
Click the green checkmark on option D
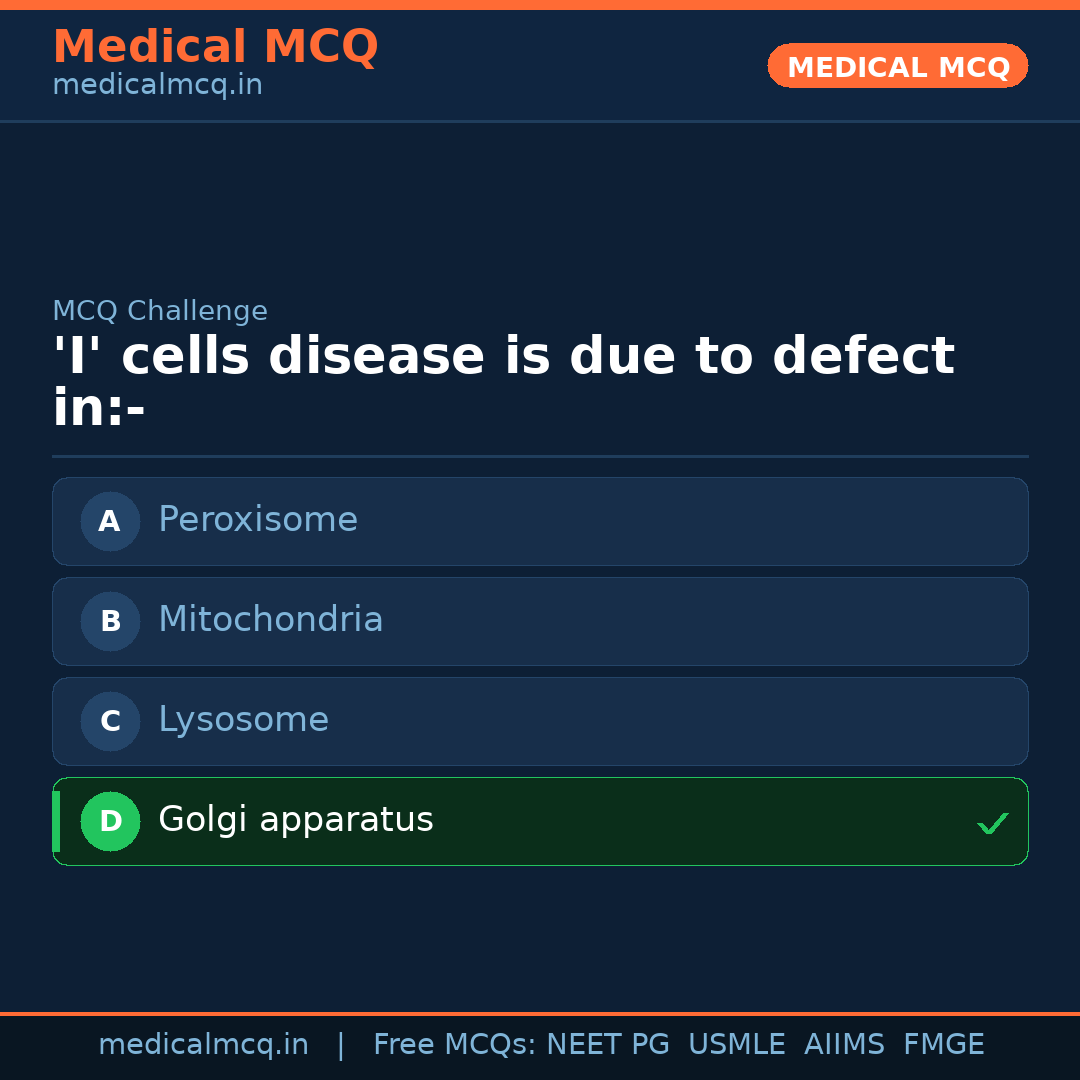[x=992, y=822]
